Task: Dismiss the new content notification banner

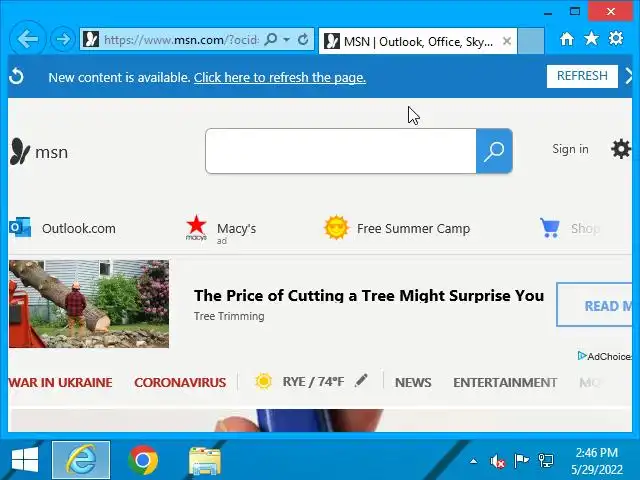Action: coord(629,76)
